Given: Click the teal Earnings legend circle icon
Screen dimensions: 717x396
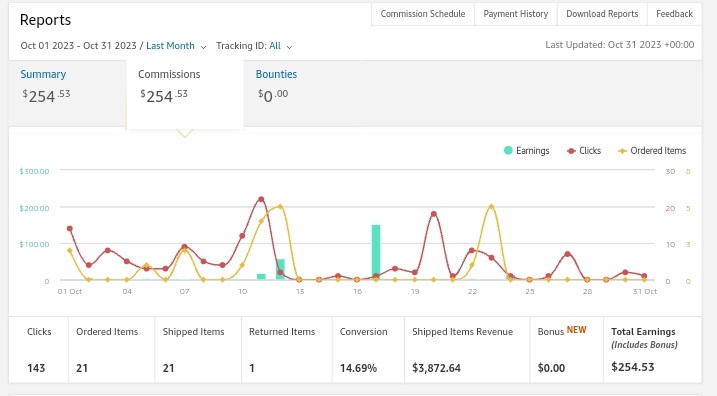Looking at the screenshot, I should tap(508, 150).
